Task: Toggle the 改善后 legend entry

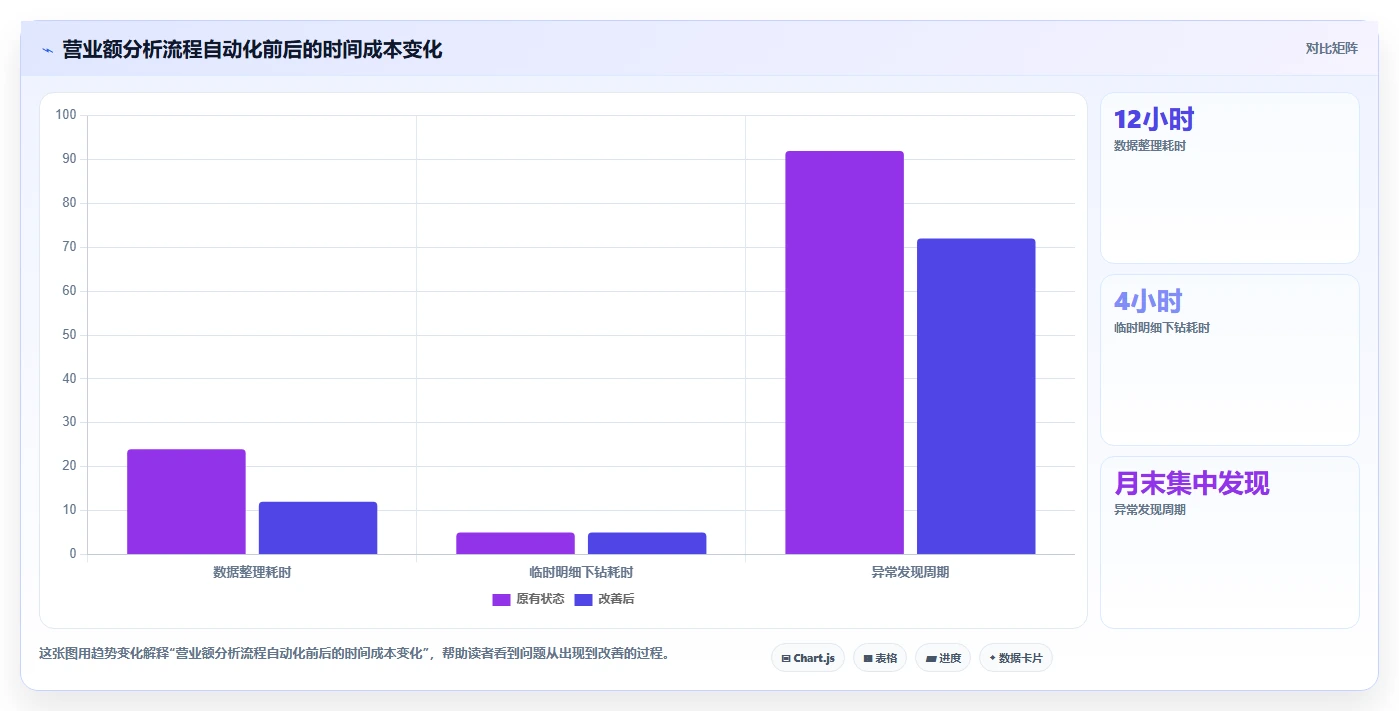Action: point(604,599)
